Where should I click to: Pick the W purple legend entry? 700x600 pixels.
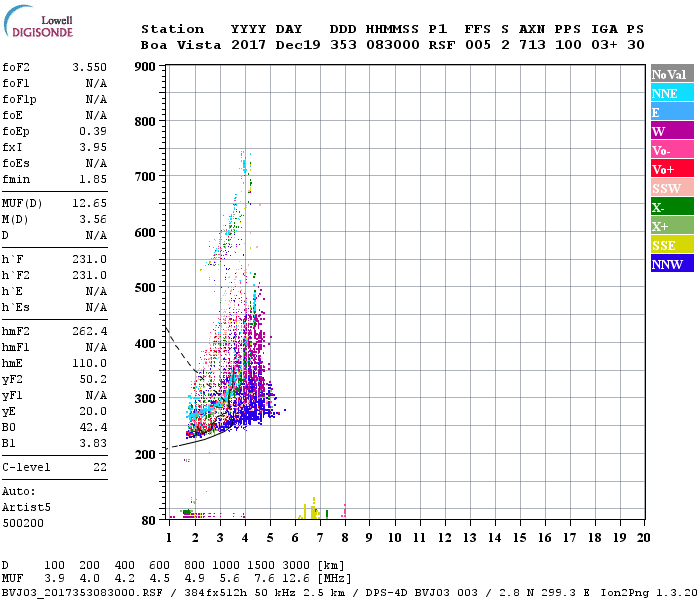click(671, 131)
